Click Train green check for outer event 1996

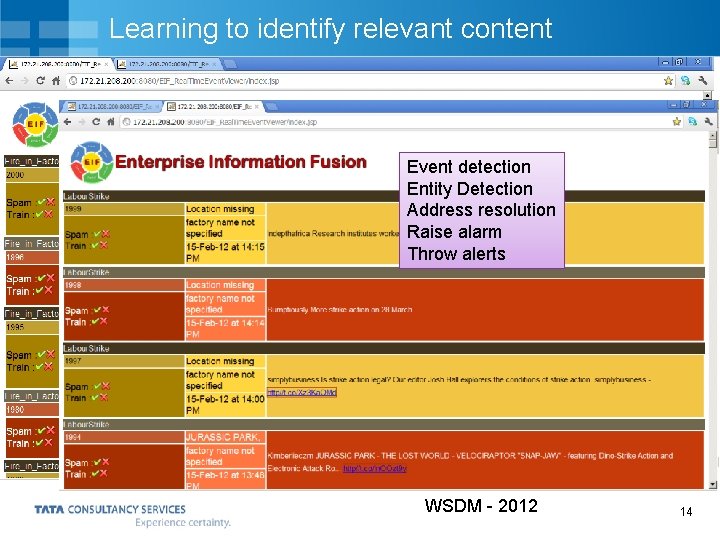[39, 291]
